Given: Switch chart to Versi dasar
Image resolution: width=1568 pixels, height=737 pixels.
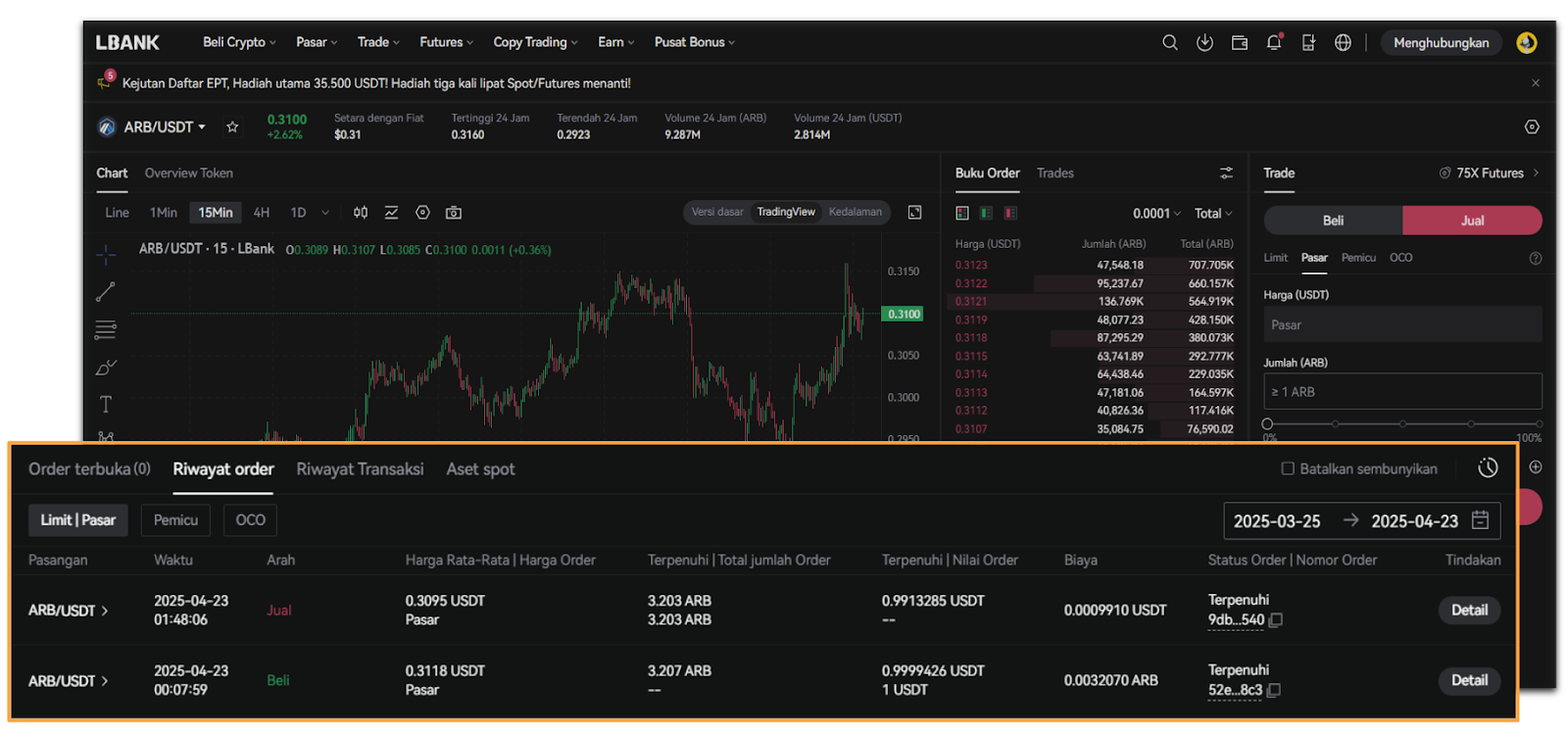Looking at the screenshot, I should click(x=717, y=212).
